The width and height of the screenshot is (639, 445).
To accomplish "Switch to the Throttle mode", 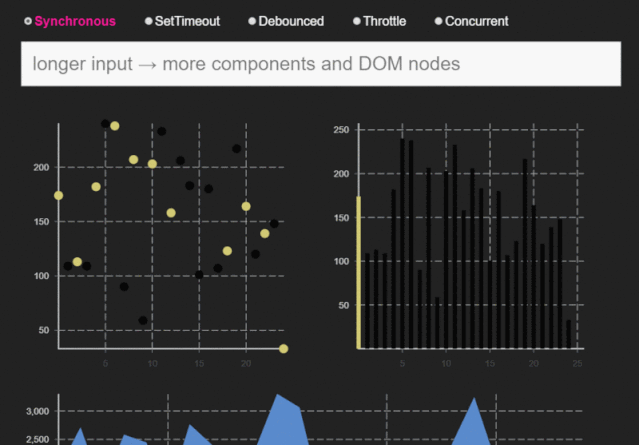I will (x=357, y=21).
